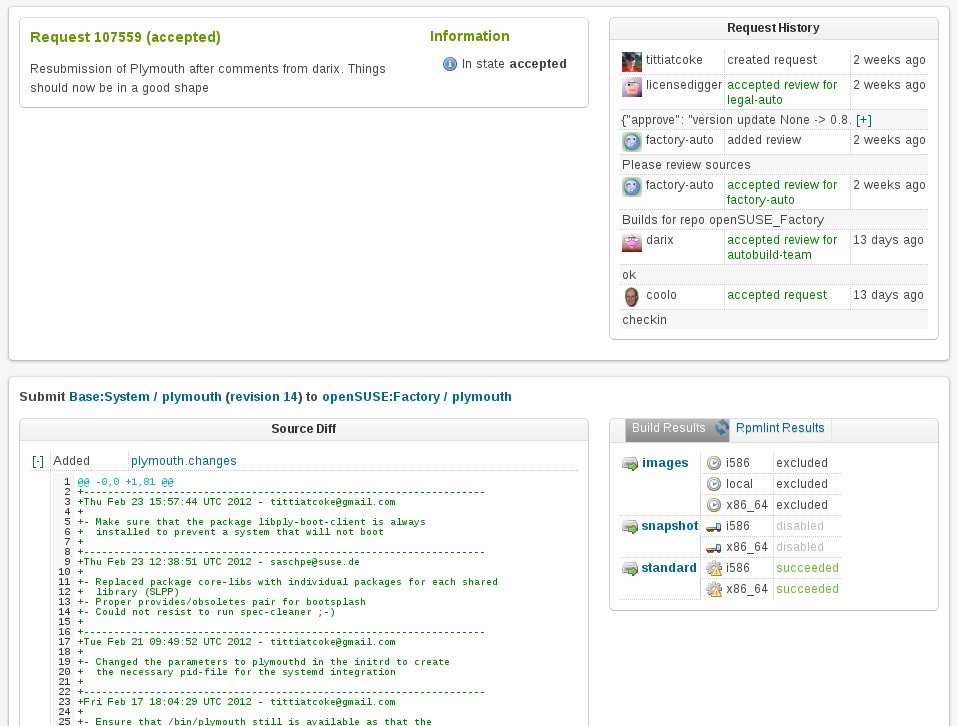Click 'disabled' status for snapshot i586

[x=800, y=526]
